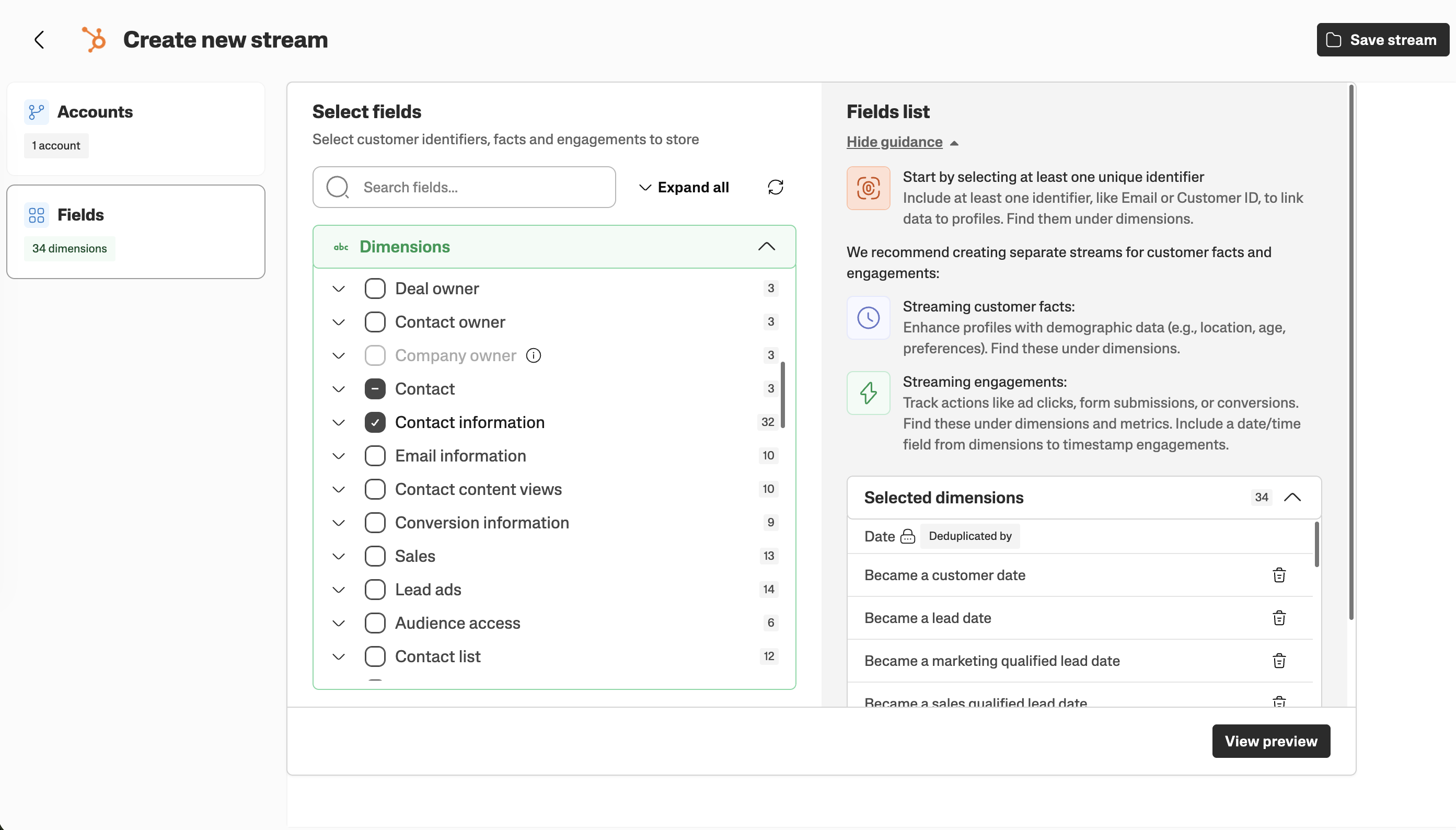Check the Contact list checkbox
The width and height of the screenshot is (1456, 830).
coord(375,656)
